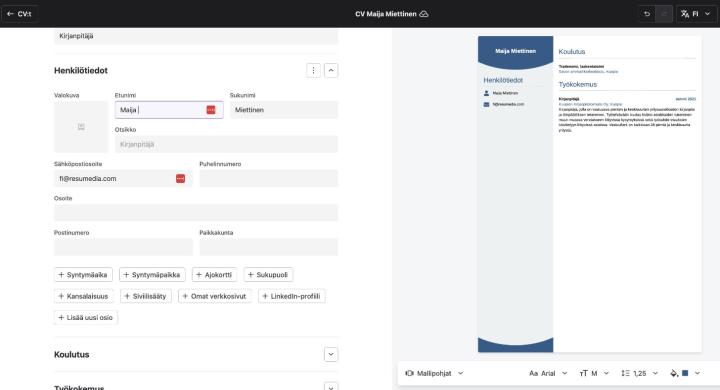Click the CV preview page
720x390 pixels.
click(x=590, y=194)
